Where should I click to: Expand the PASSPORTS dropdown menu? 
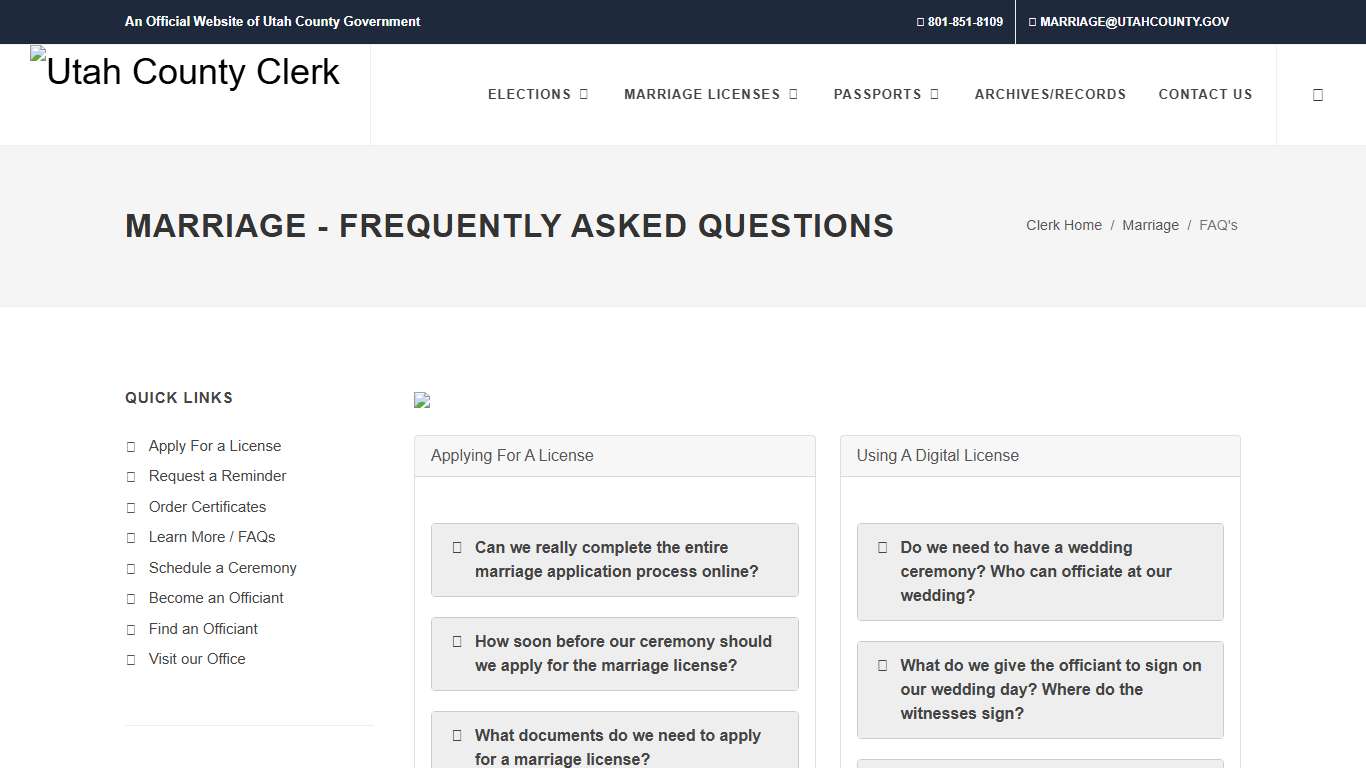[886, 94]
